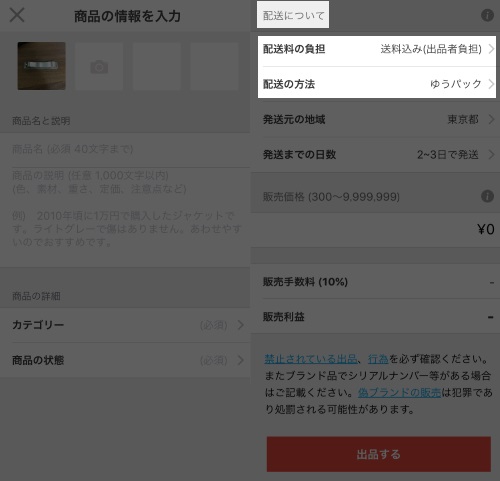
Task: Open the 禁止されている出品 link
Action: [311, 359]
